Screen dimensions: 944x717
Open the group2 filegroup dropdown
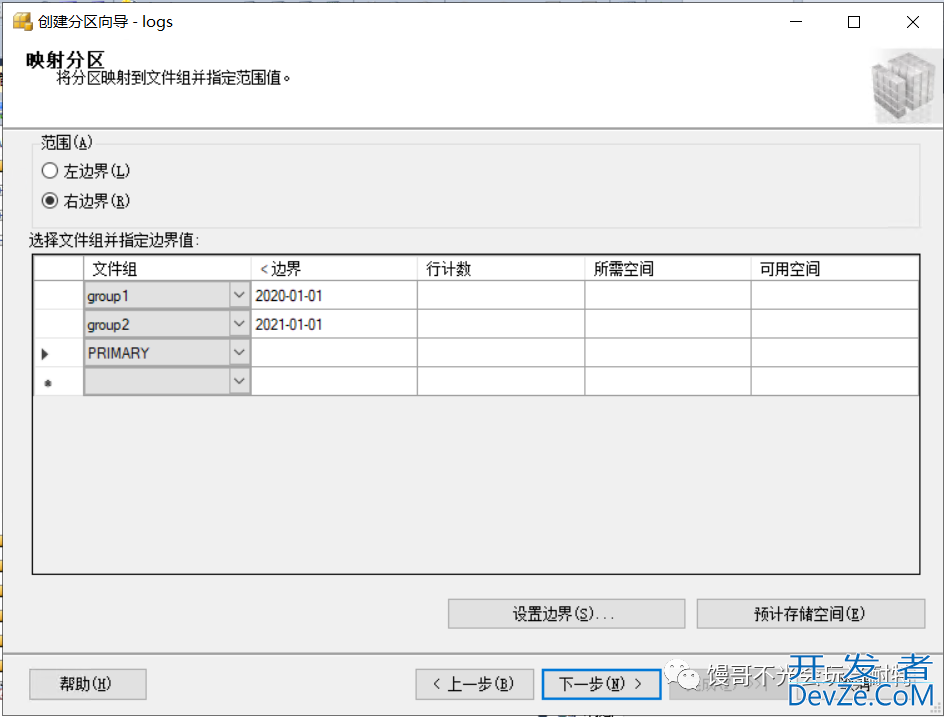pyautogui.click(x=239, y=324)
